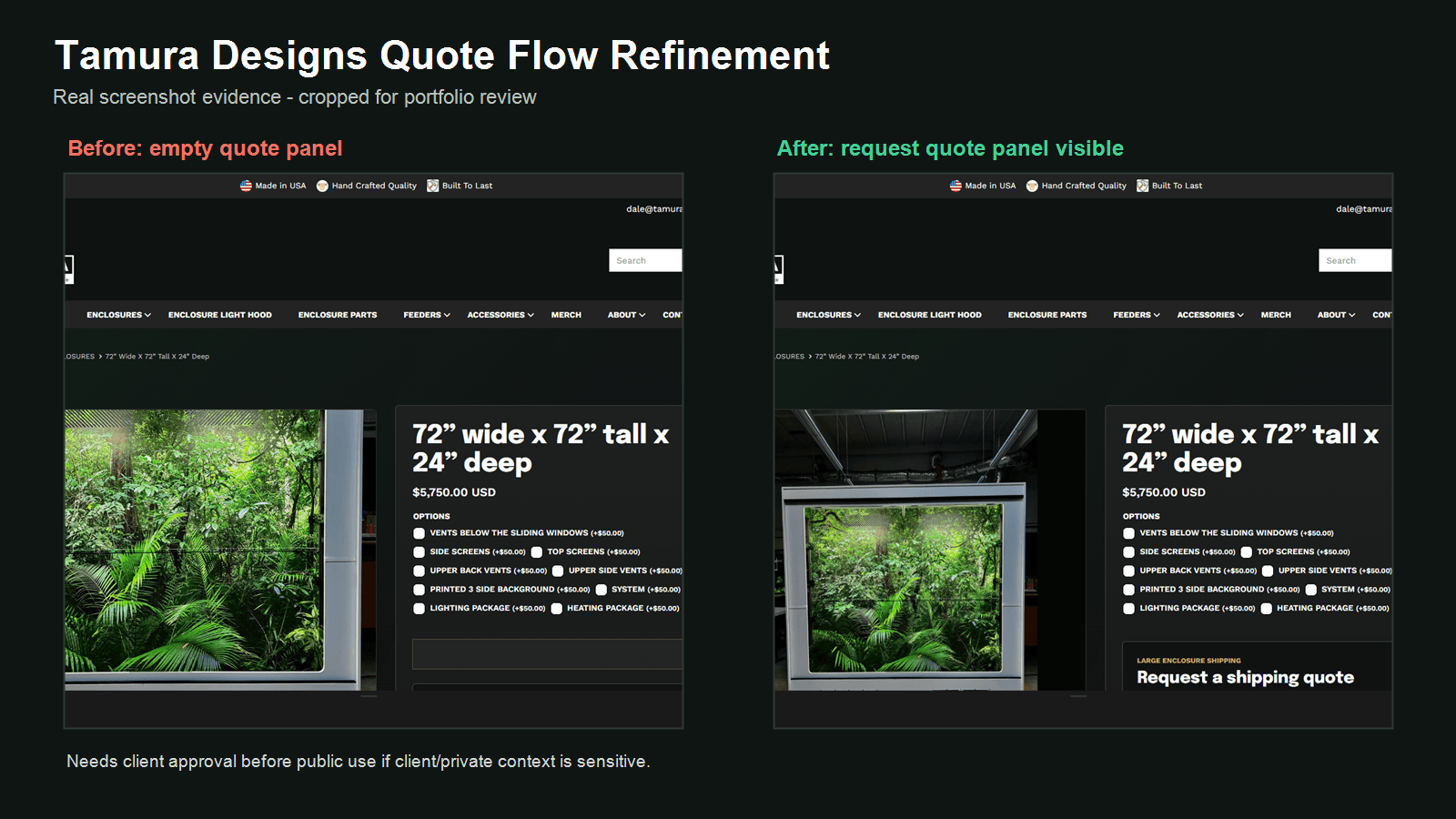Expand Enclosures menu in Before screenshot
This screenshot has width=1456, height=819.
coord(119,315)
